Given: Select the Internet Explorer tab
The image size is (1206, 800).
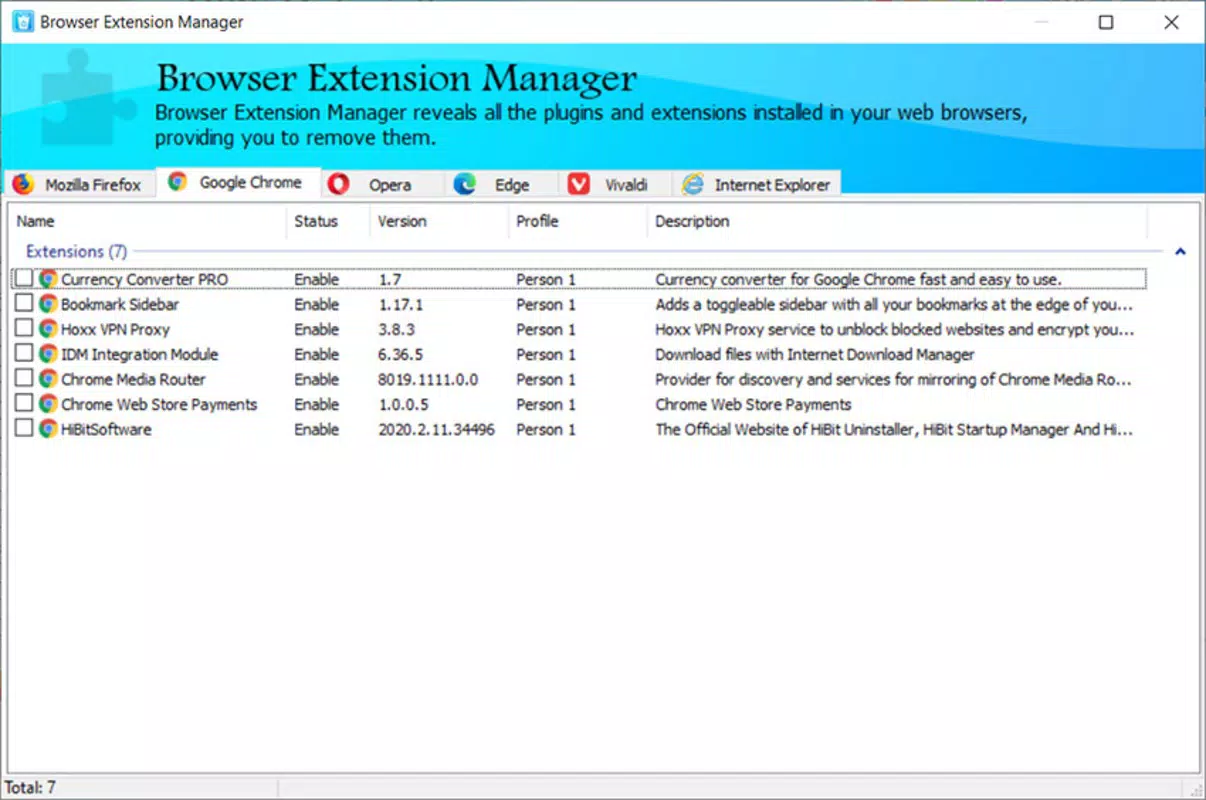Looking at the screenshot, I should point(758,185).
